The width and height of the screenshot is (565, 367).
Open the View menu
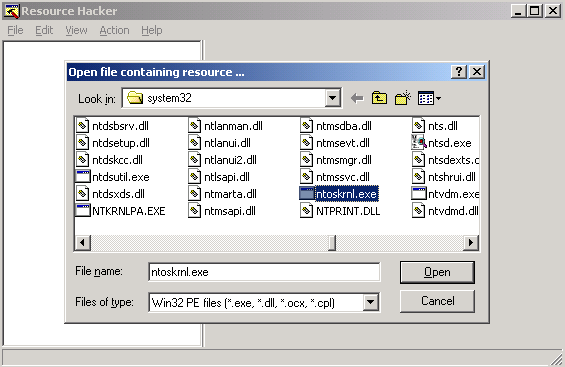click(x=76, y=30)
